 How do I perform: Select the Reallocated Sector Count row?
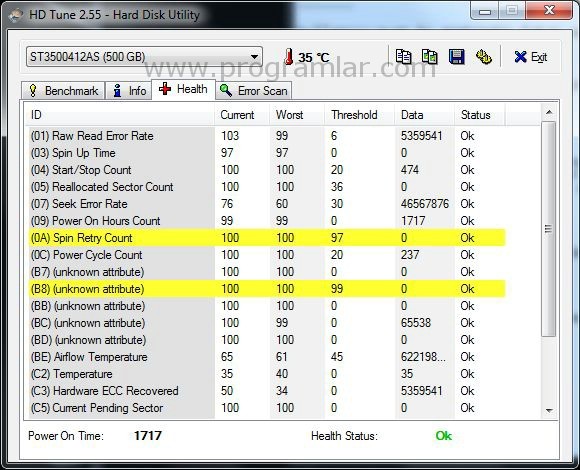tap(266, 187)
